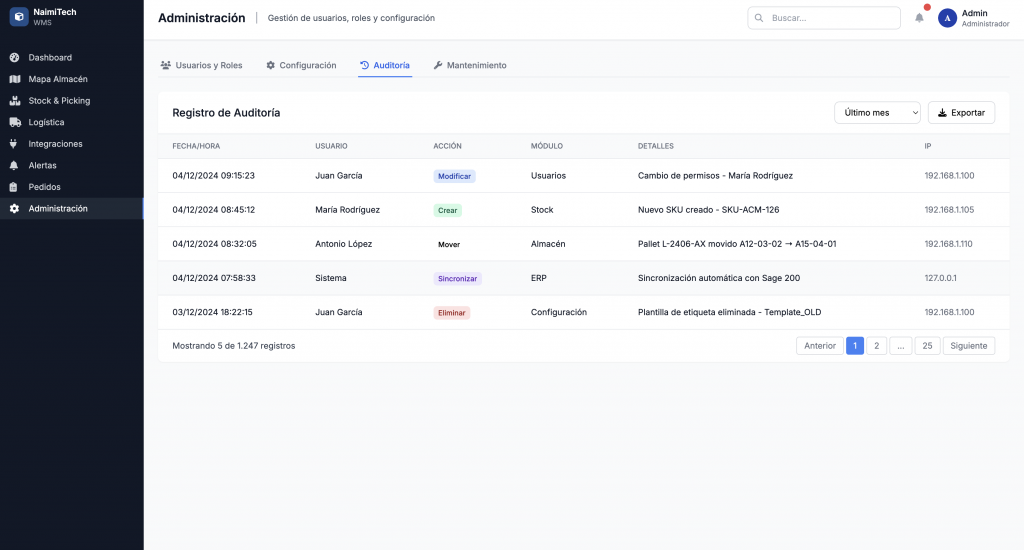Select page 2 in pagination
1024x550 pixels.
(876, 346)
